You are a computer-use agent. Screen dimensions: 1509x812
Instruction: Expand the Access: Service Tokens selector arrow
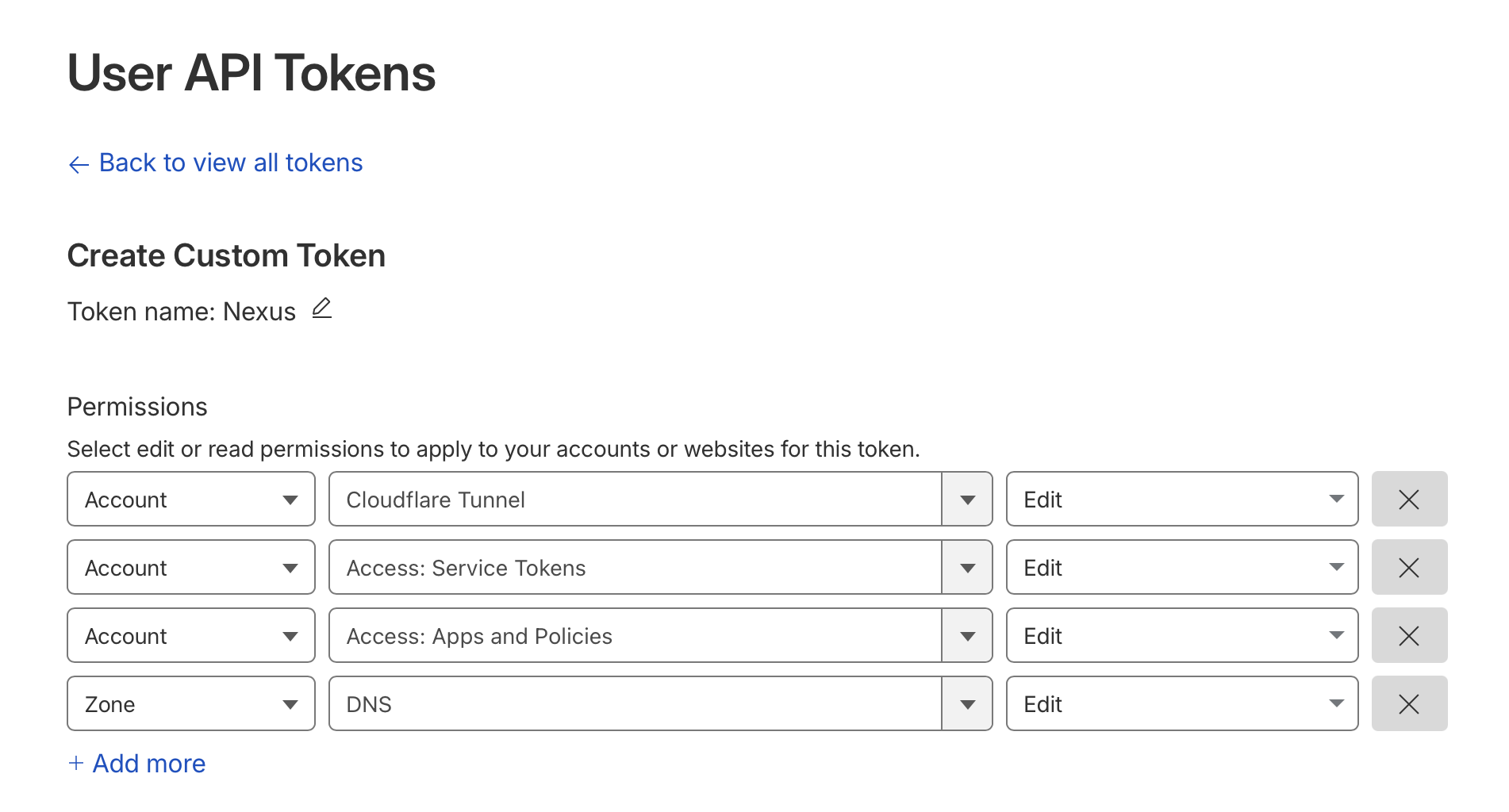(966, 568)
